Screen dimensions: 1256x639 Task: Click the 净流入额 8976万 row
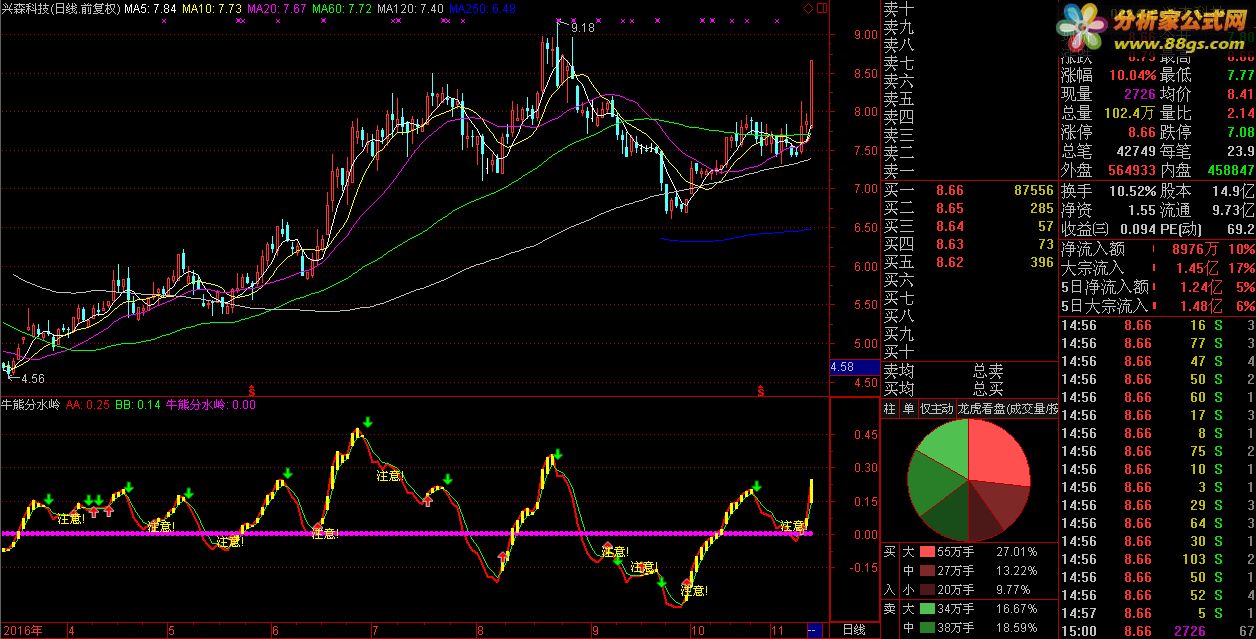coord(1158,249)
